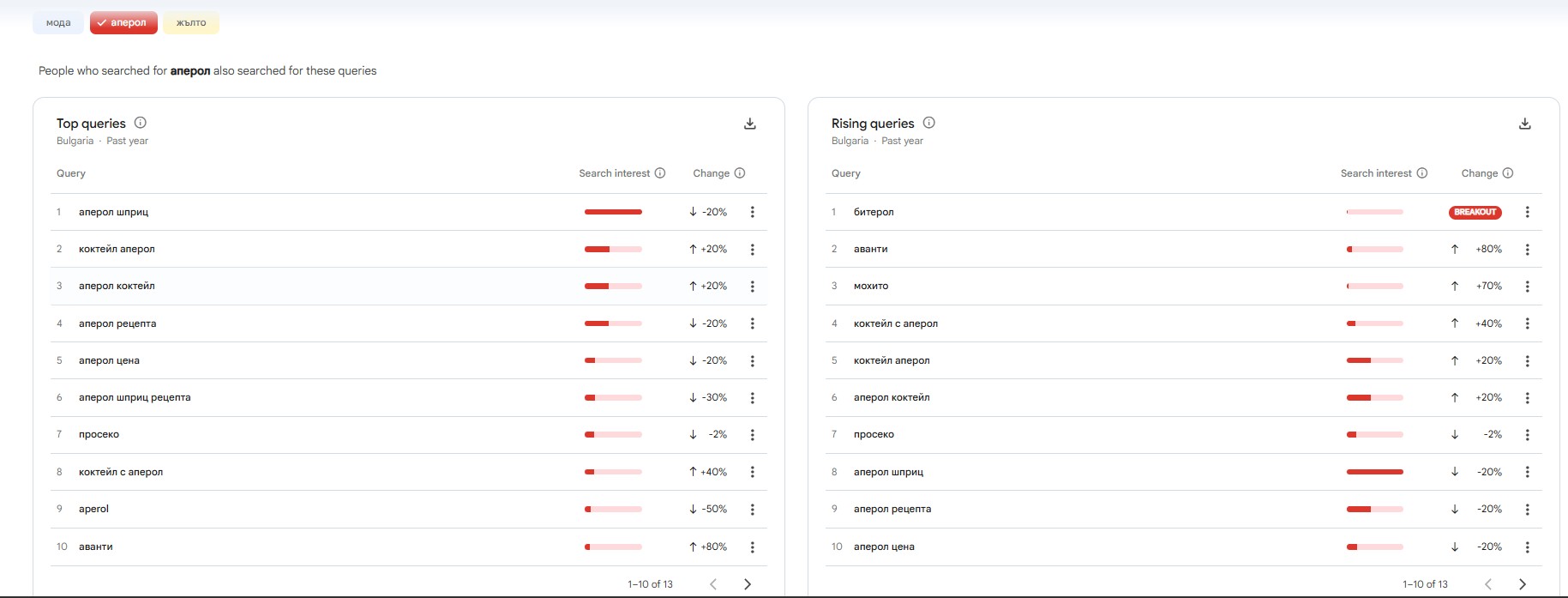Open options for rising query коктейл с аперол
Image resolution: width=1568 pixels, height=598 pixels.
coord(1528,323)
